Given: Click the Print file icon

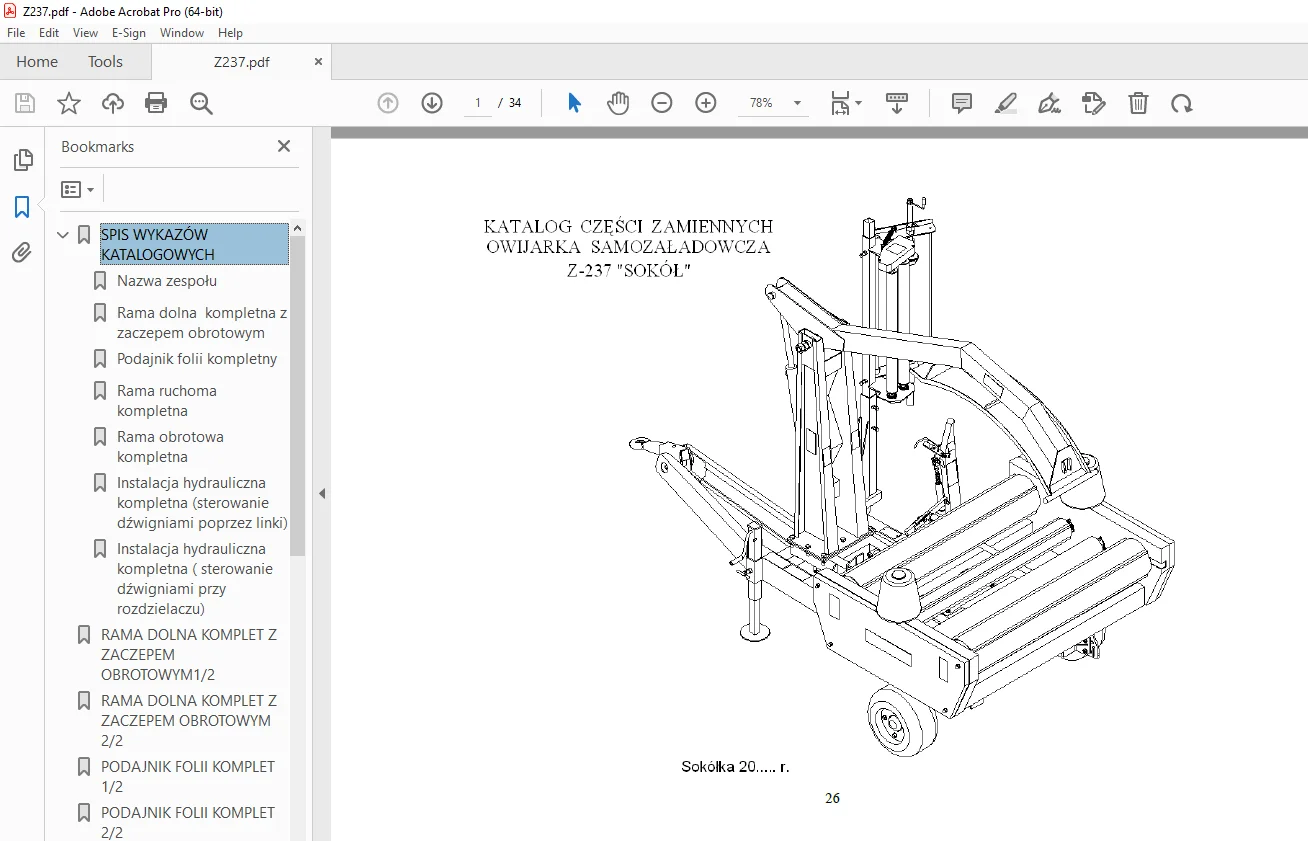Looking at the screenshot, I should [x=156, y=103].
